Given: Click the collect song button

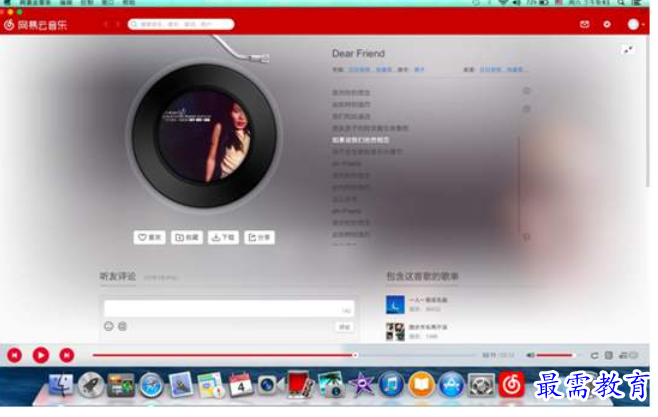Looking at the screenshot, I should click(x=187, y=237).
